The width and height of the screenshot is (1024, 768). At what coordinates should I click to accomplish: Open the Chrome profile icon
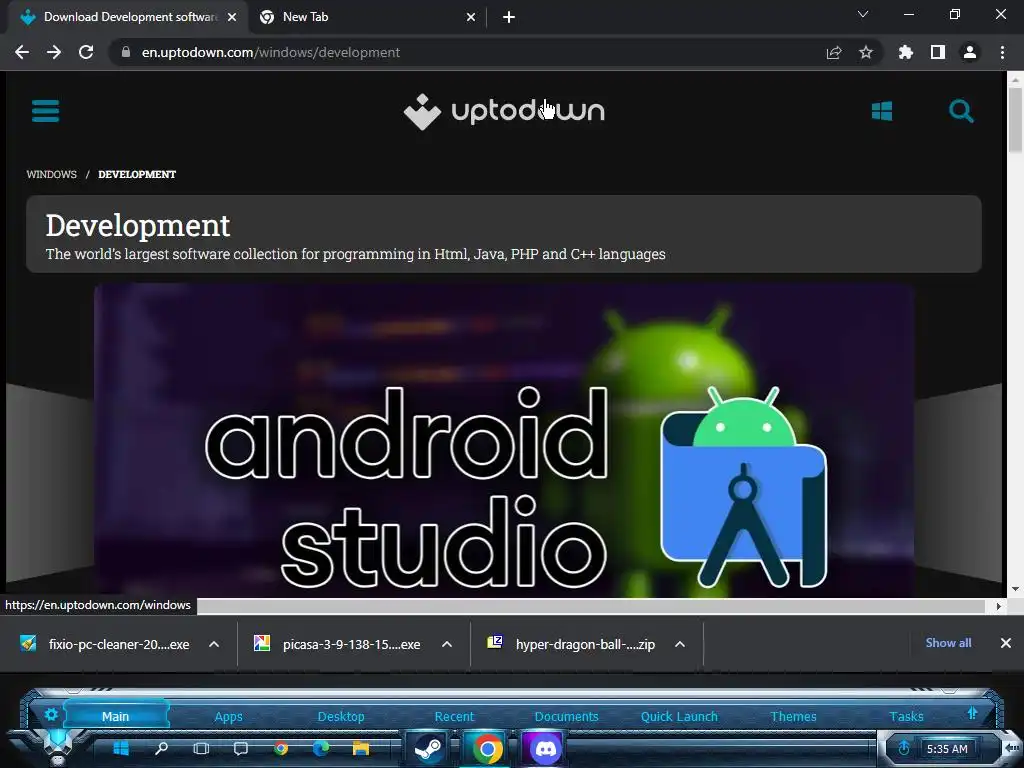click(970, 52)
